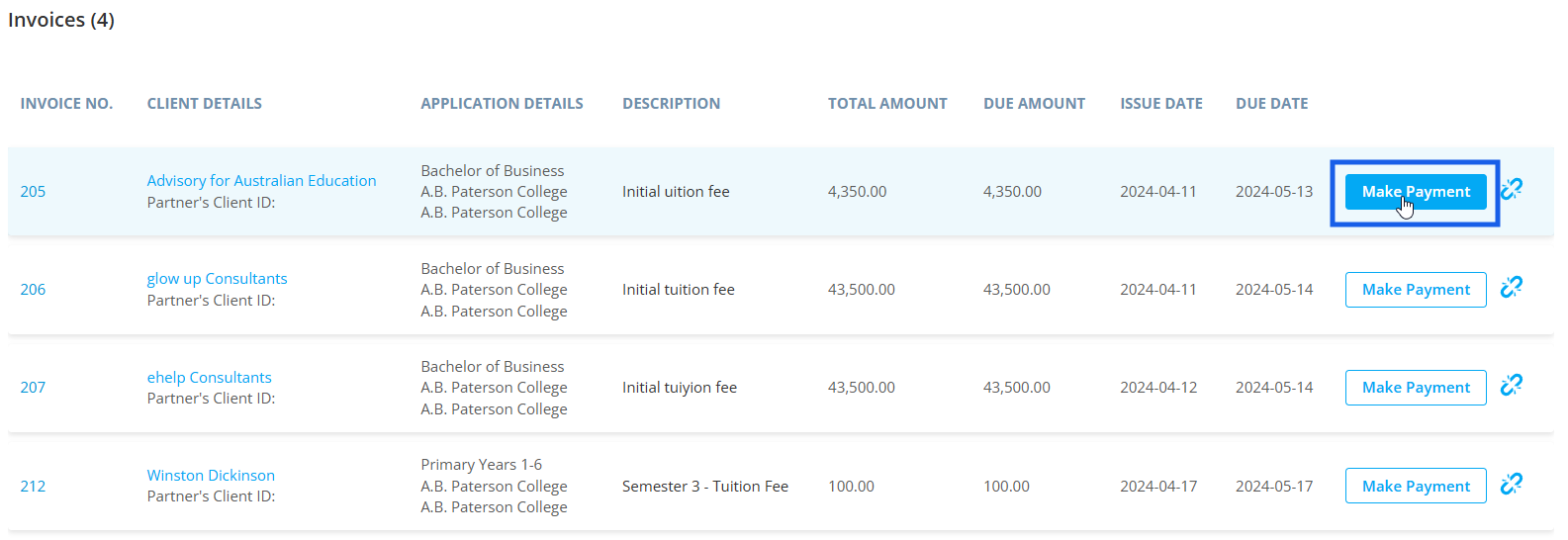Open Winston Dickinson client profile

[x=211, y=476]
